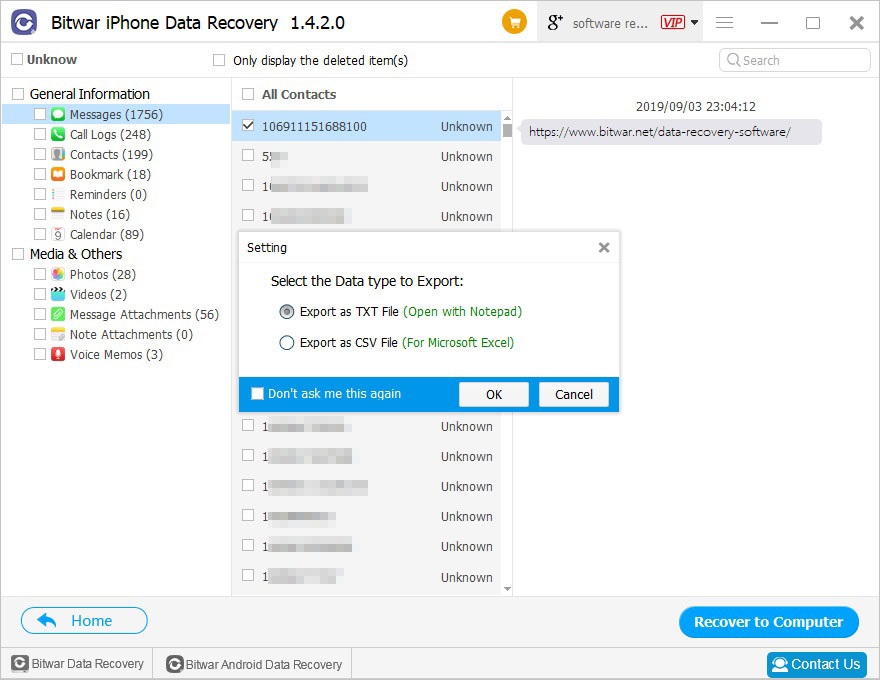Image resolution: width=880 pixels, height=680 pixels.
Task: Open the Voice Memos microphone icon
Action: click(58, 354)
